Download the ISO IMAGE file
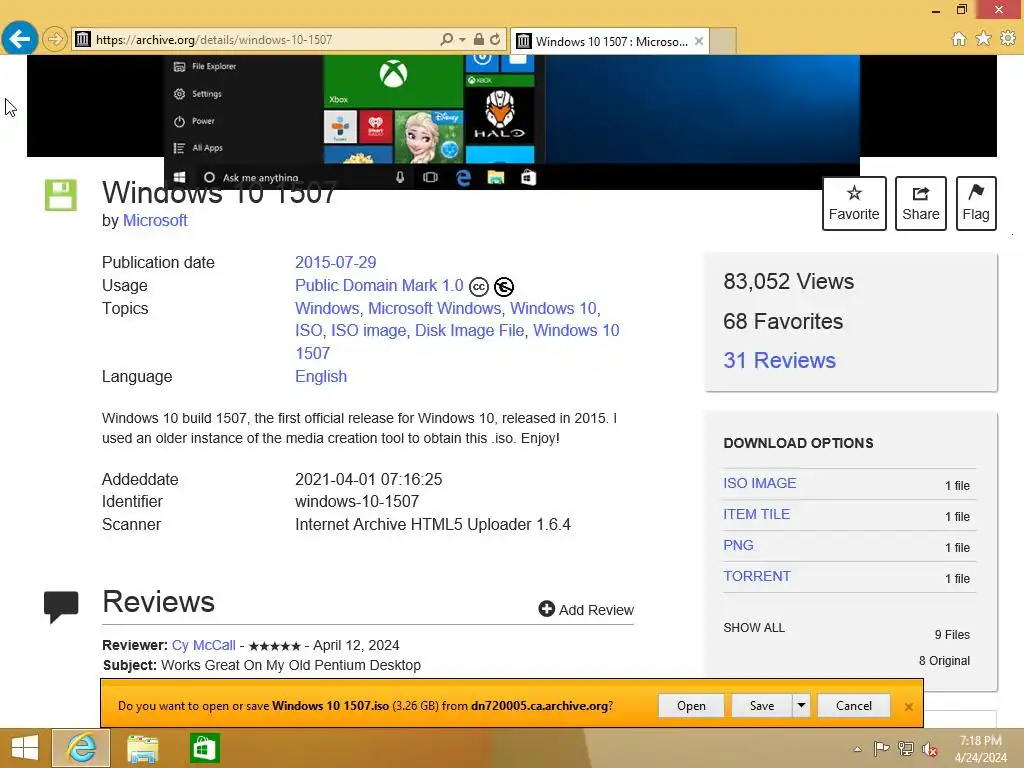This screenshot has width=1024, height=768. pyautogui.click(x=760, y=483)
